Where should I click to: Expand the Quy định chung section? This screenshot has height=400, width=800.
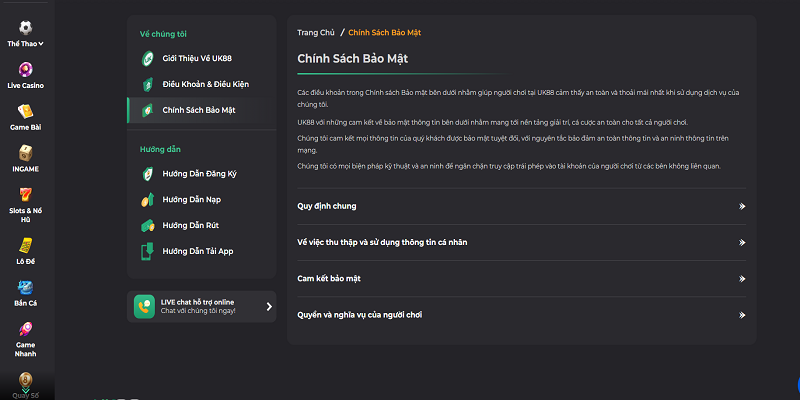519,206
